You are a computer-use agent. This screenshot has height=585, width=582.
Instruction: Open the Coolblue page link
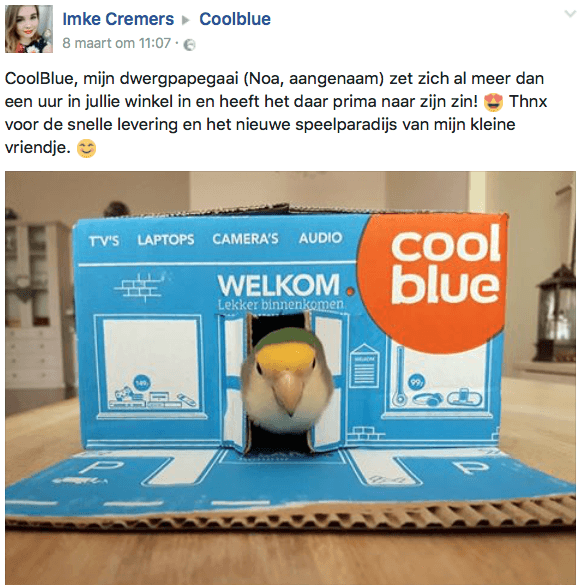click(235, 19)
